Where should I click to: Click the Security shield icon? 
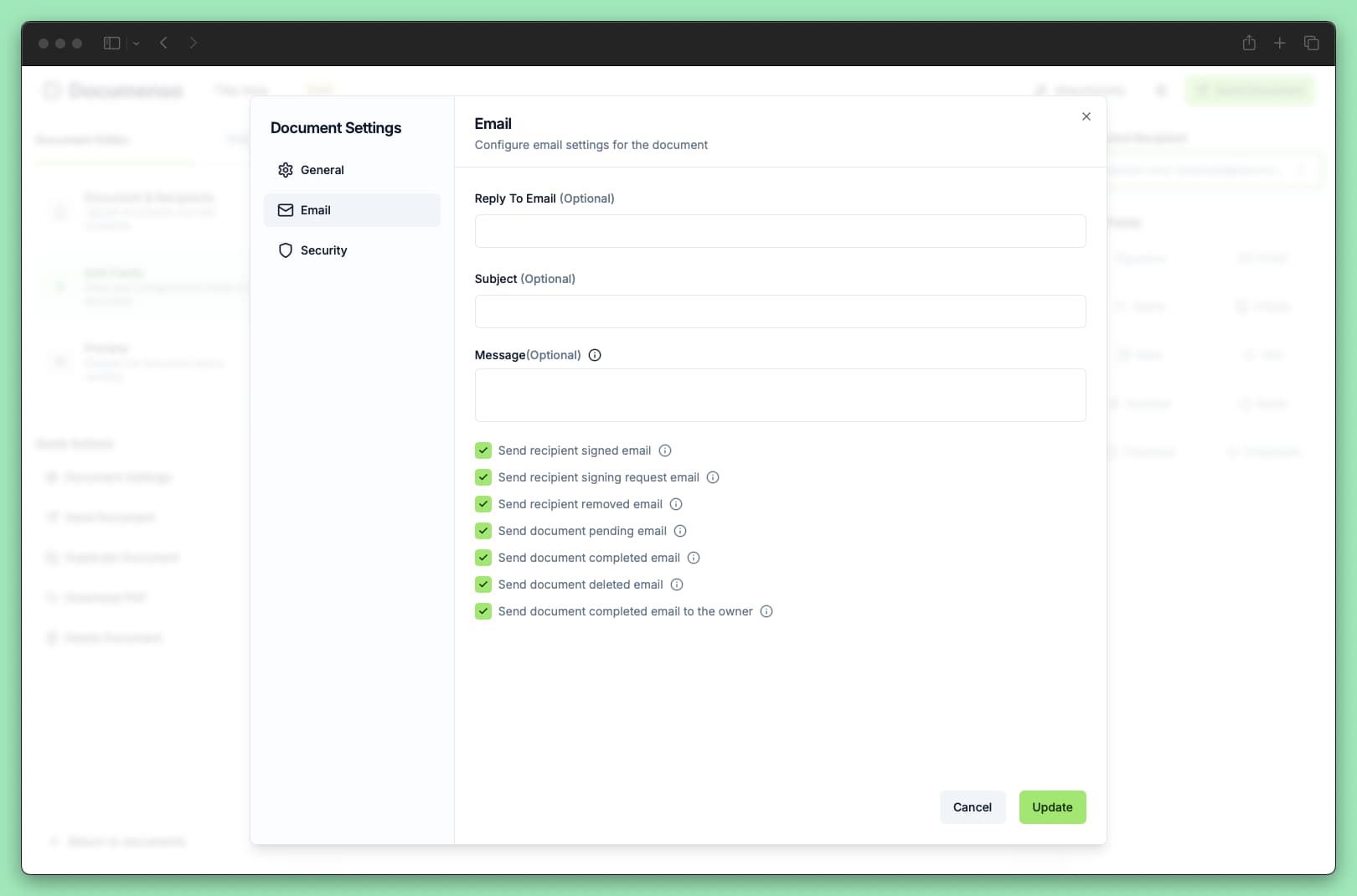(x=286, y=250)
